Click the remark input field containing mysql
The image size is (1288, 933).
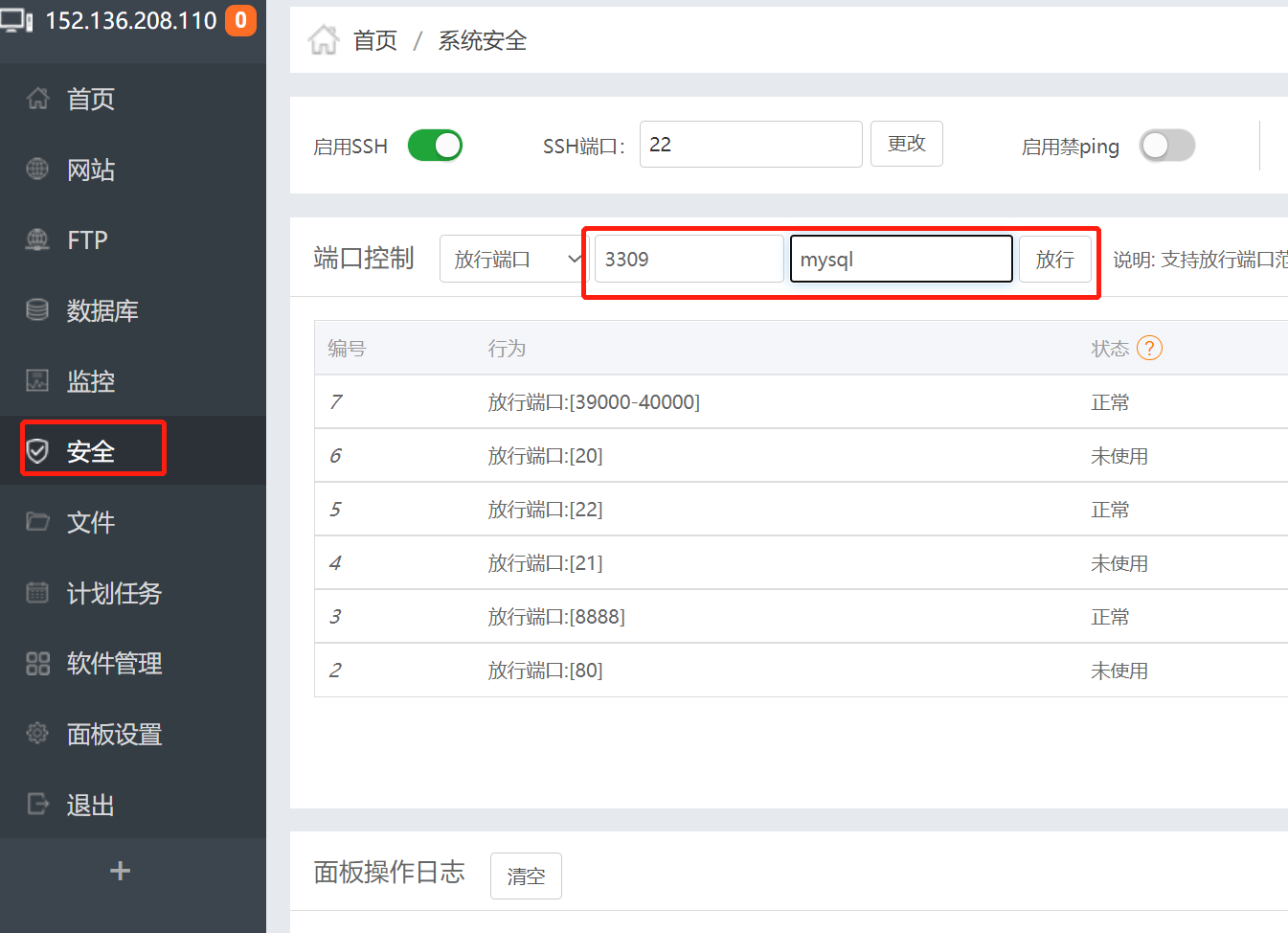tap(900, 259)
